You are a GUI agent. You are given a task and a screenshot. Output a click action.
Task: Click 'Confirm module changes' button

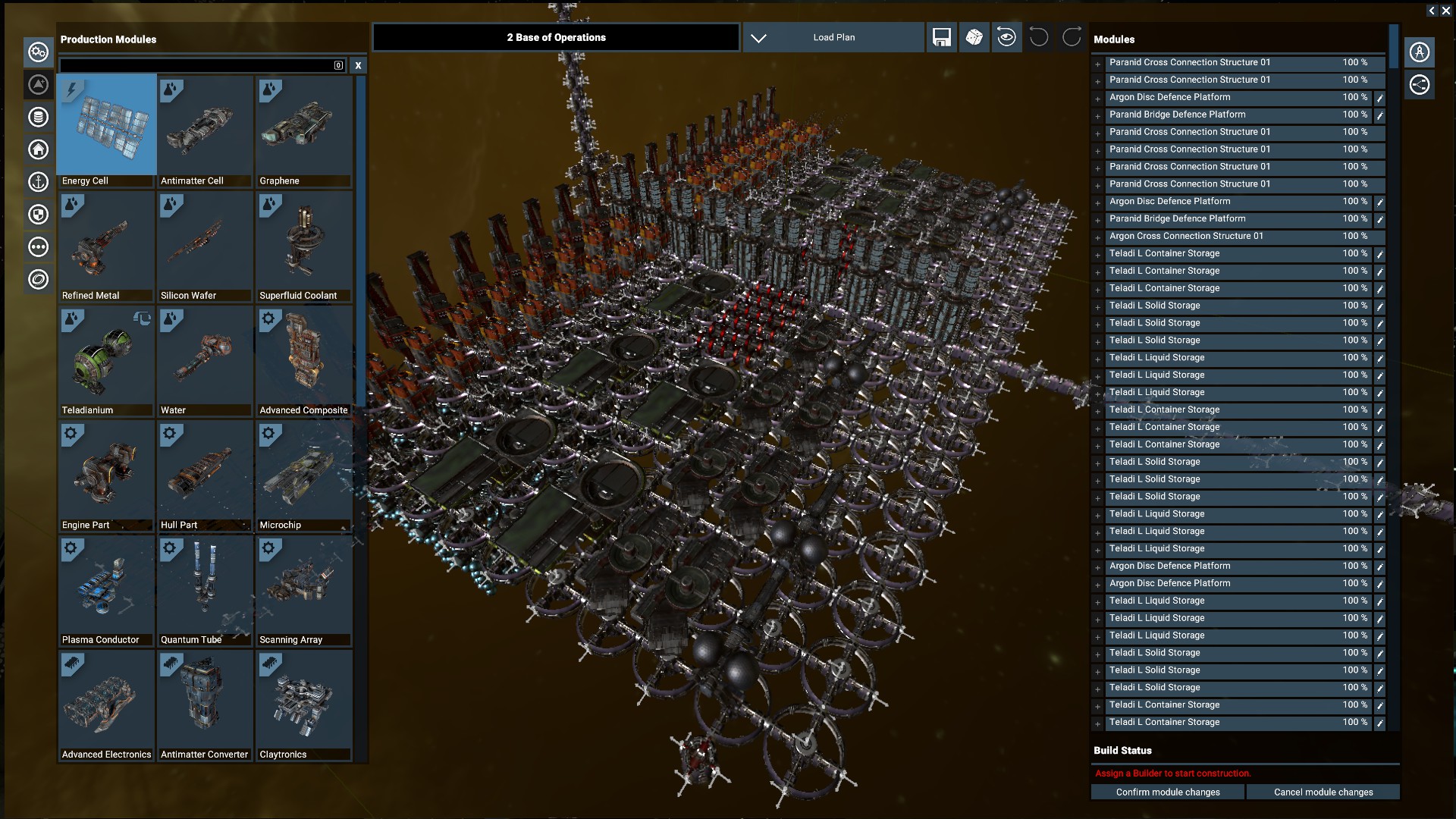1168,791
